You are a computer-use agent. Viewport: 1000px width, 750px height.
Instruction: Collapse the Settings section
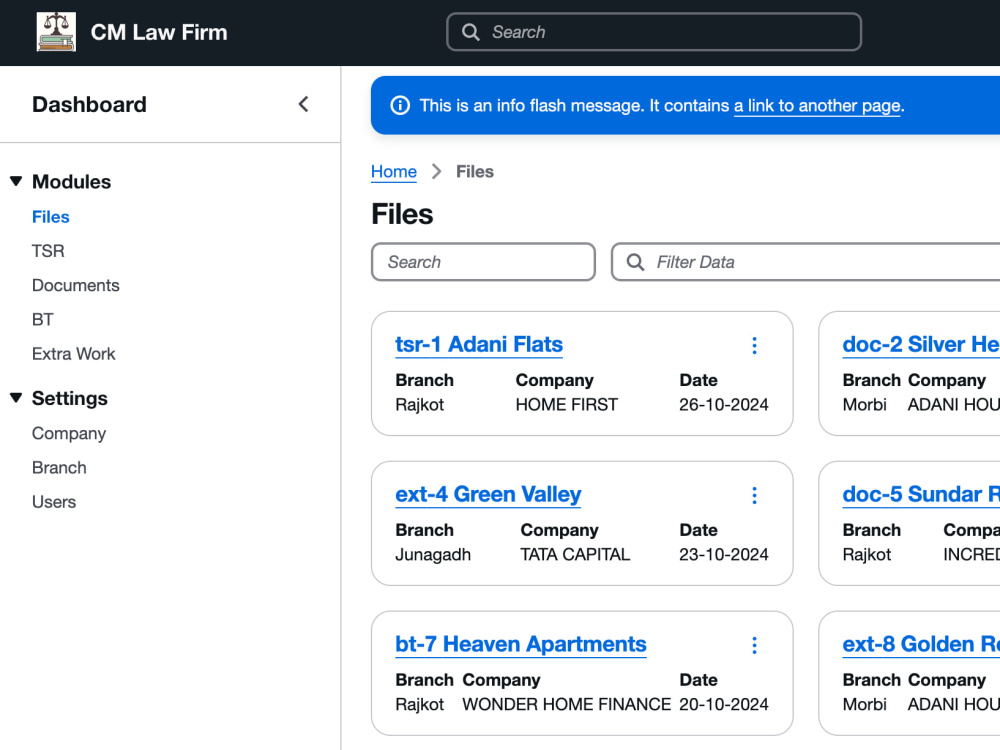pyautogui.click(x=17, y=398)
